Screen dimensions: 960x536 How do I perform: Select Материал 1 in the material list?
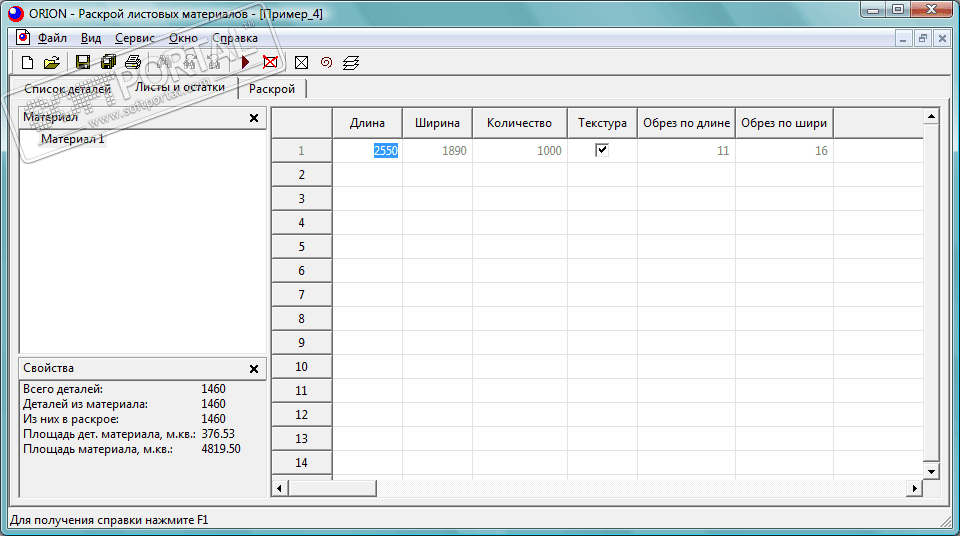(x=73, y=139)
